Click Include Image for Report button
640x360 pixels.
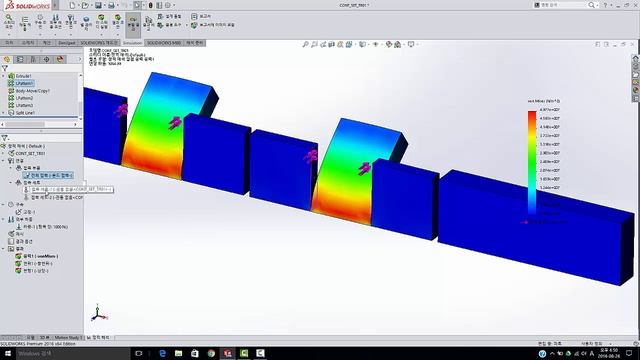tap(213, 25)
